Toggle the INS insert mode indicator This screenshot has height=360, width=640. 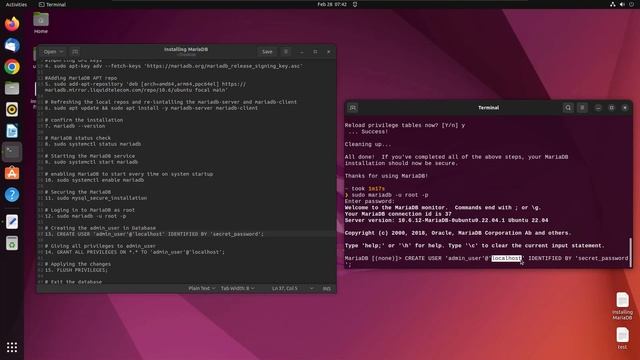click(x=327, y=288)
